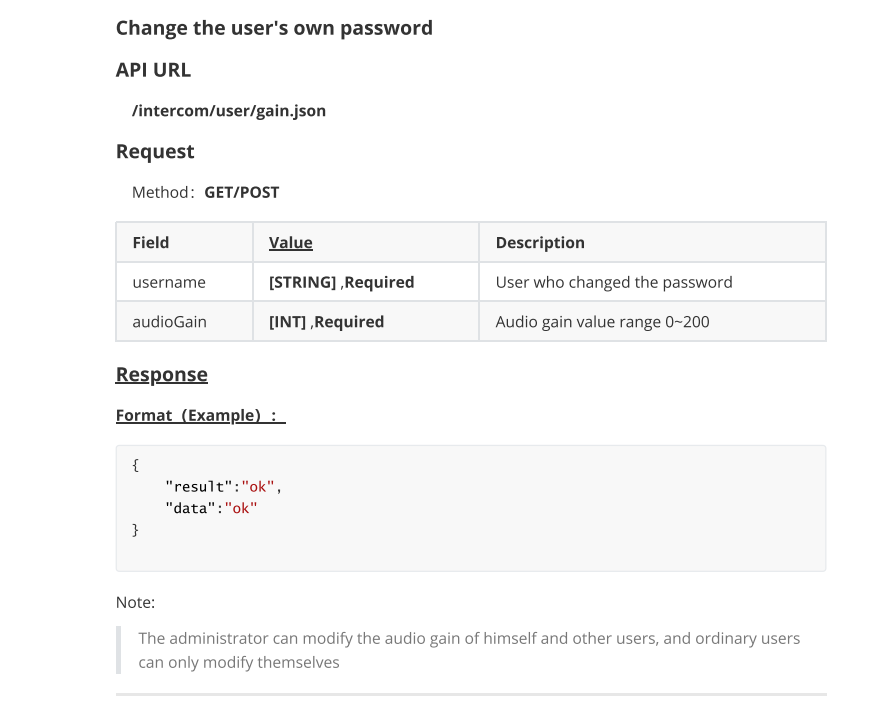The image size is (890, 718).
Task: Click the API URL heading
Action: [153, 70]
